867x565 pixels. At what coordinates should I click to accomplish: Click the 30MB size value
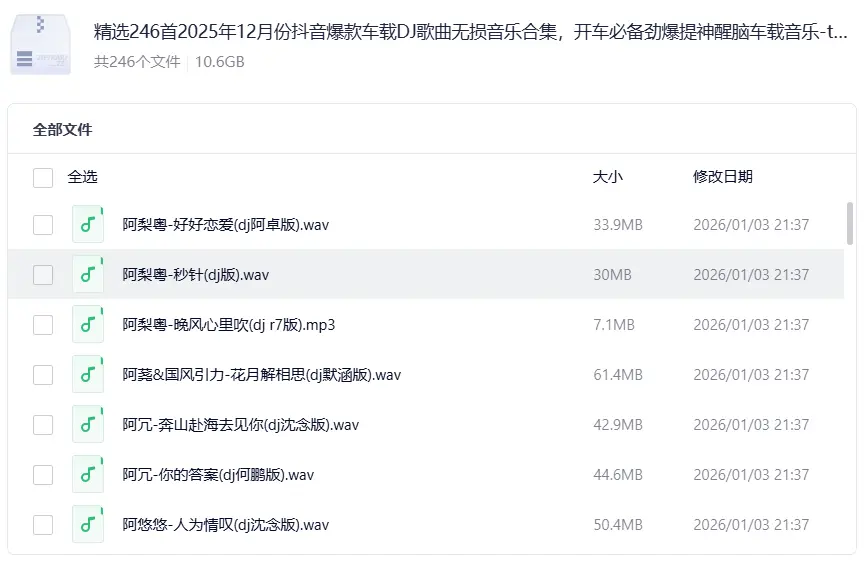[x=613, y=275]
